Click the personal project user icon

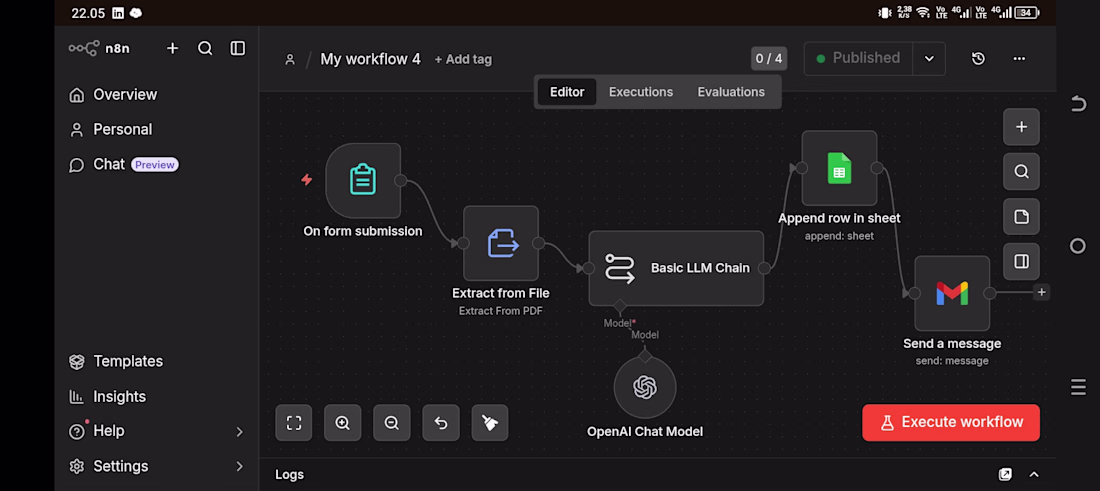pos(290,60)
